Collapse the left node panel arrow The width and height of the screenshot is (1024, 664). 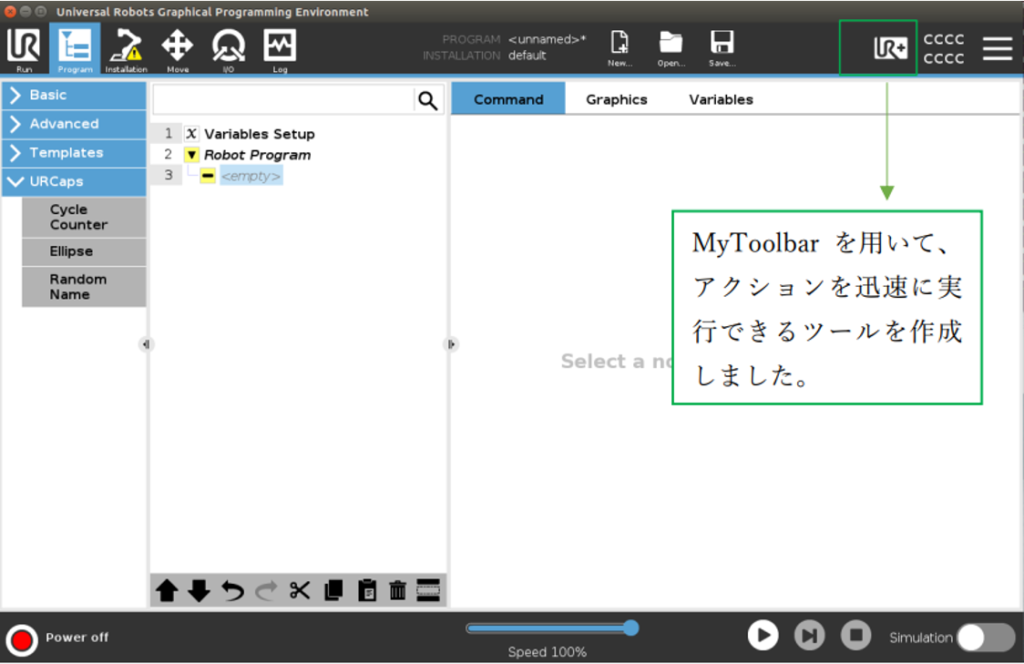pos(146,344)
